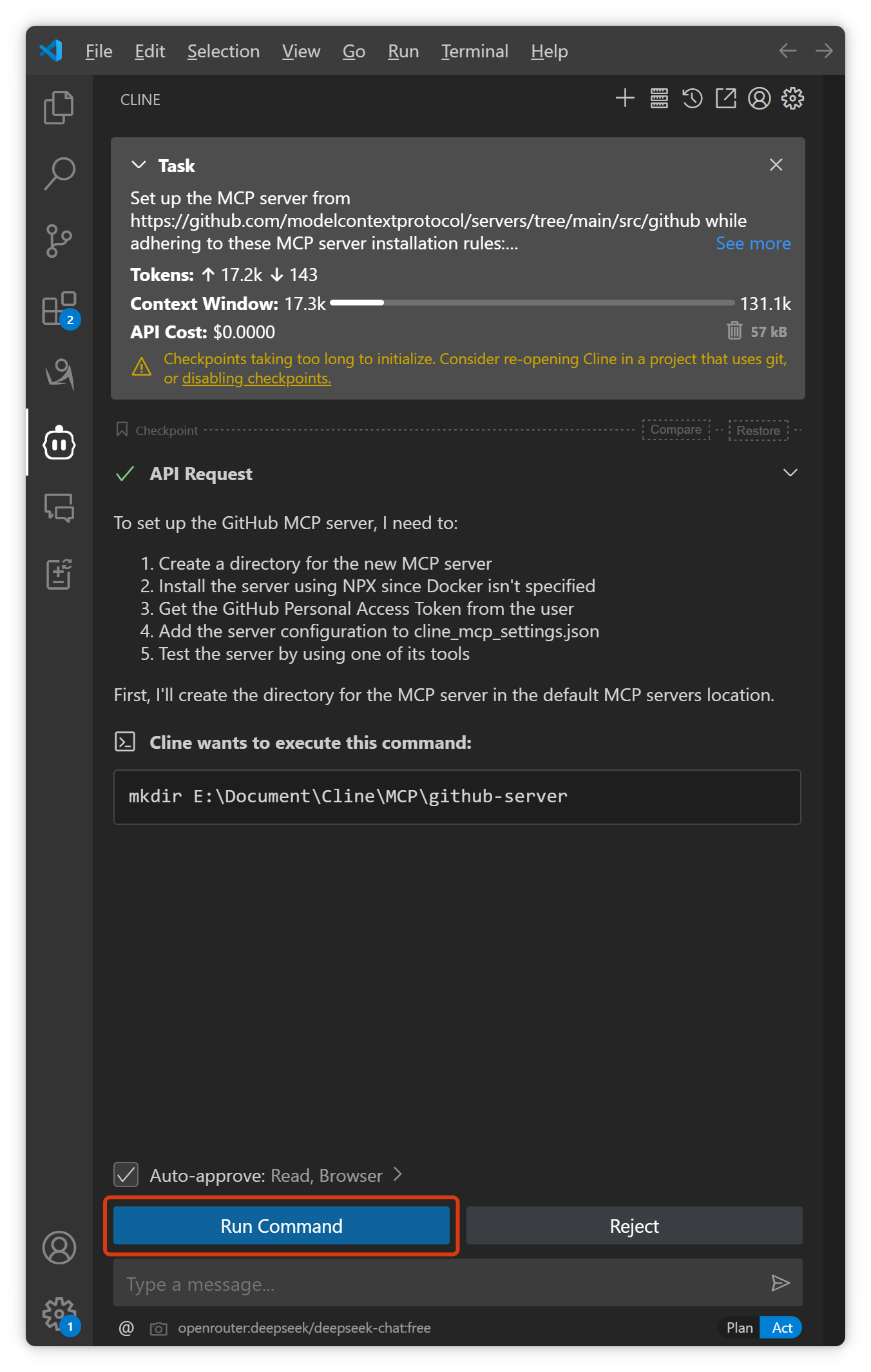Open the Terminal menu
The width and height of the screenshot is (871, 1372).
click(x=474, y=52)
